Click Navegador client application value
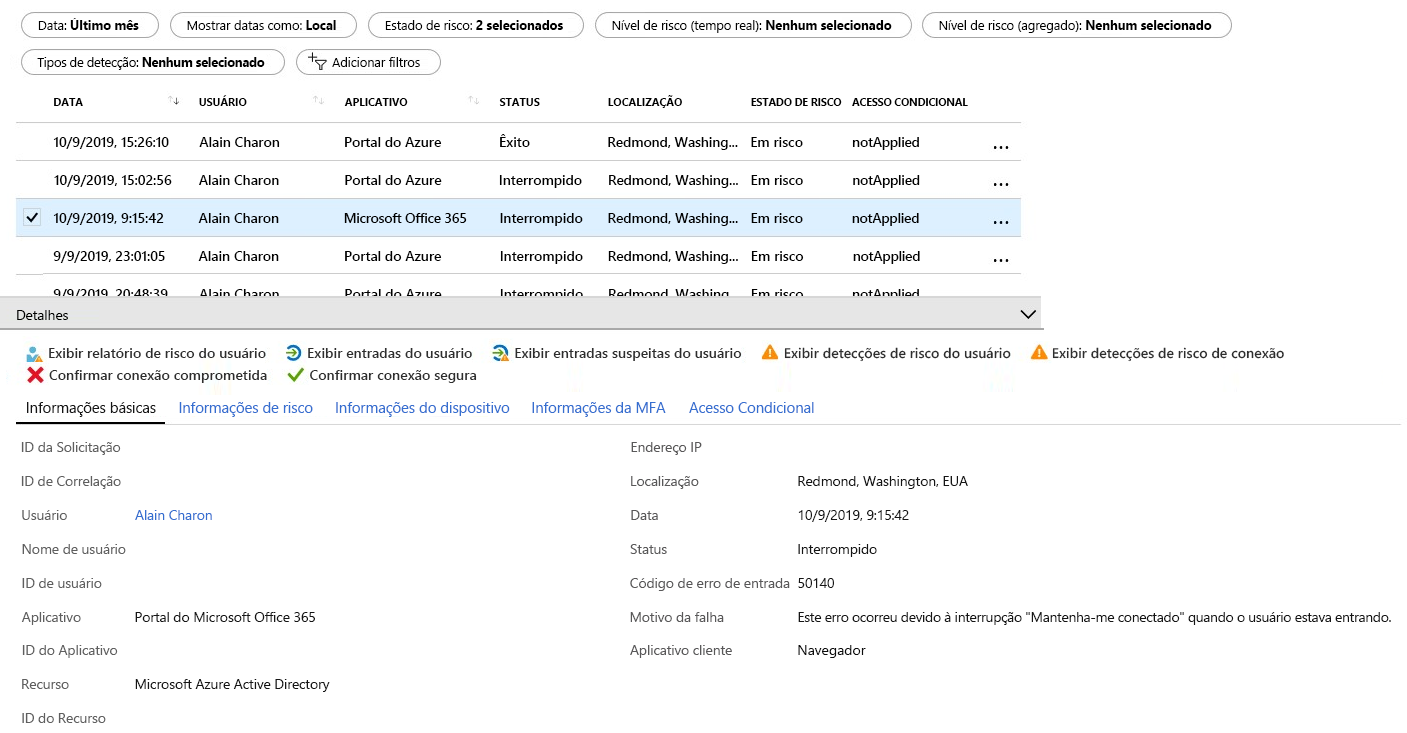Viewport: 1407px width, 733px height. [831, 651]
